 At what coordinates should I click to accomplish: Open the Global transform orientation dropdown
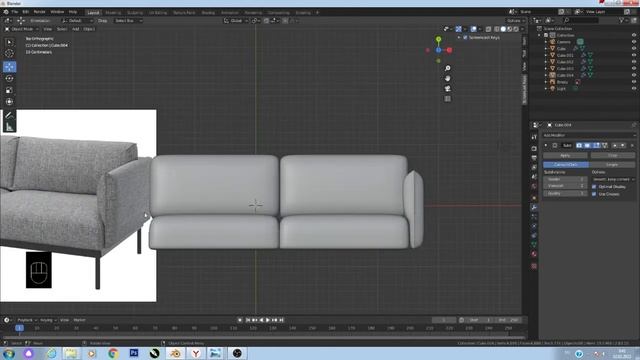coord(236,20)
